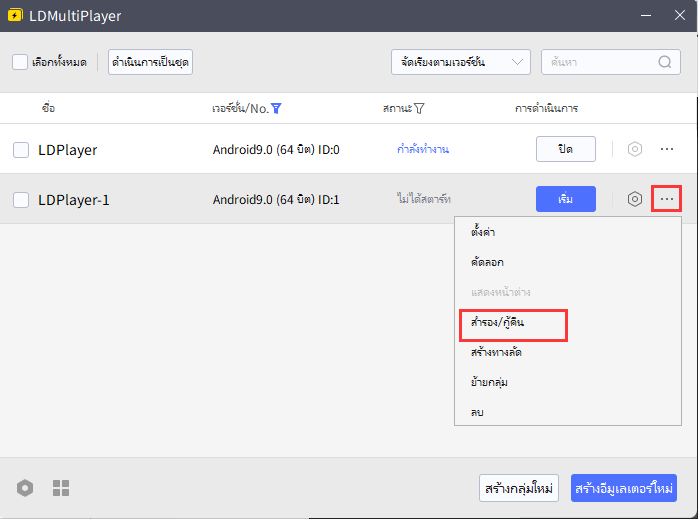
Task: Click the ชื่อ column header
Action: coord(48,108)
